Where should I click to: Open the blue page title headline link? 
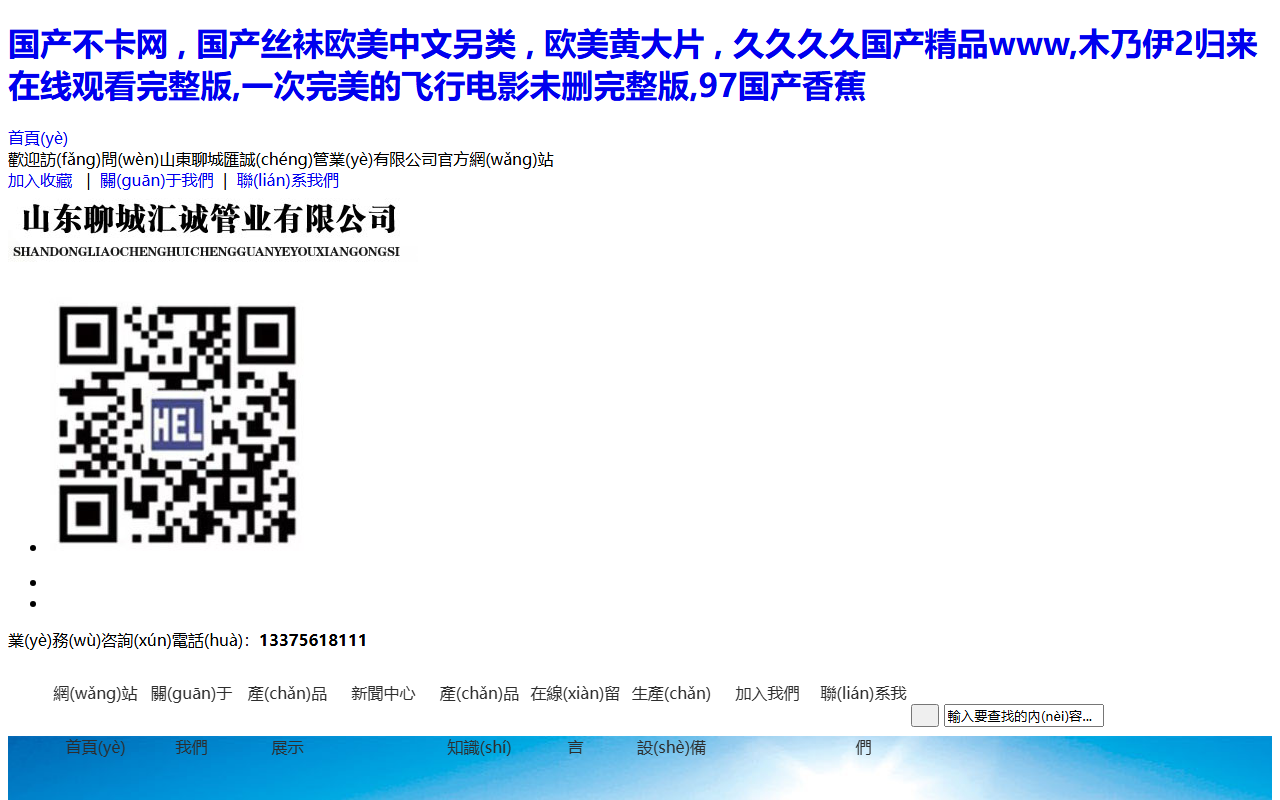[x=633, y=66]
